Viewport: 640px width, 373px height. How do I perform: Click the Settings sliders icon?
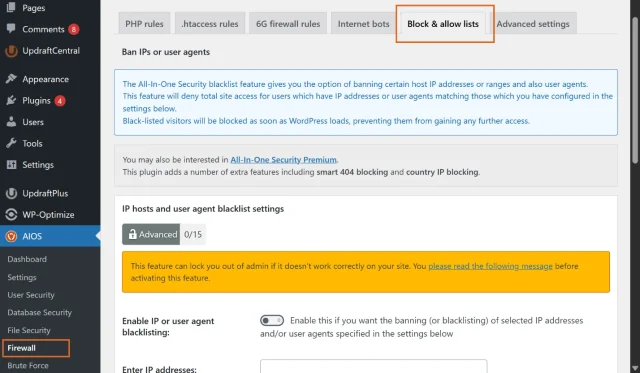pos(11,164)
